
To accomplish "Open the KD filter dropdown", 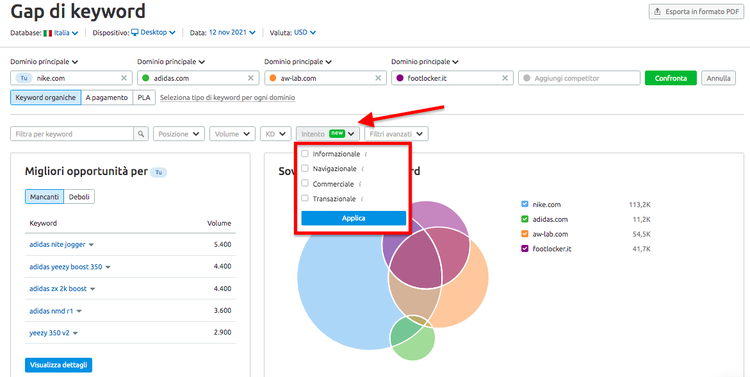I will 276,134.
